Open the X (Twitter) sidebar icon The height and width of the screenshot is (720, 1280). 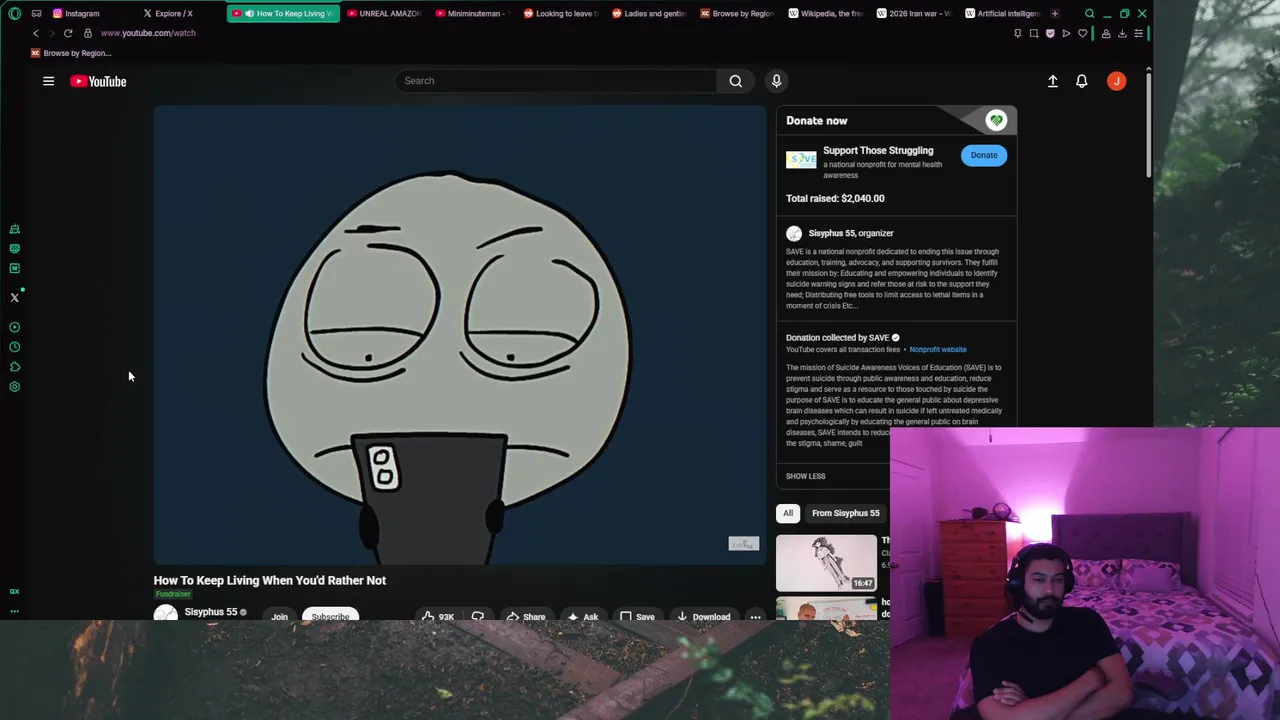(14, 298)
